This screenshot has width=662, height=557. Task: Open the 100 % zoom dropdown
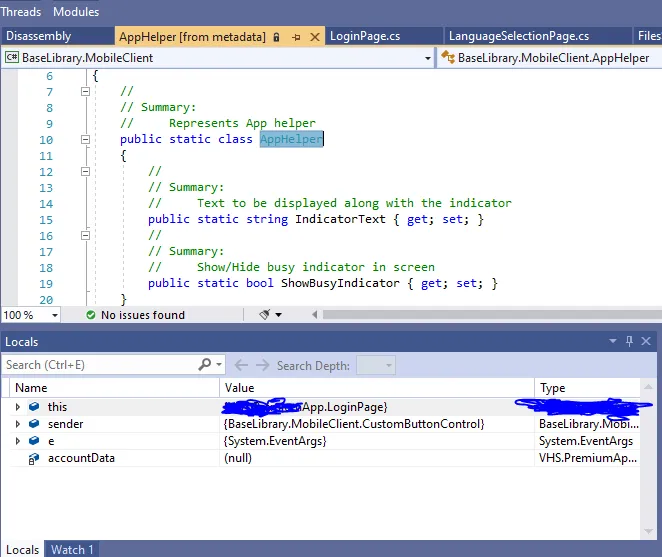point(54,315)
